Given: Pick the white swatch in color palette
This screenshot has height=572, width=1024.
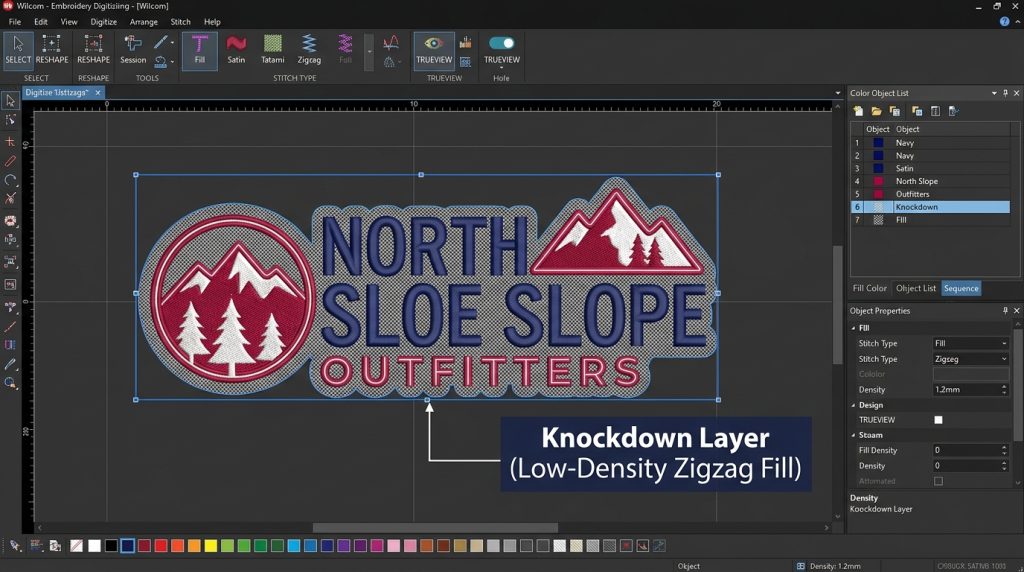Looking at the screenshot, I should click(x=95, y=545).
